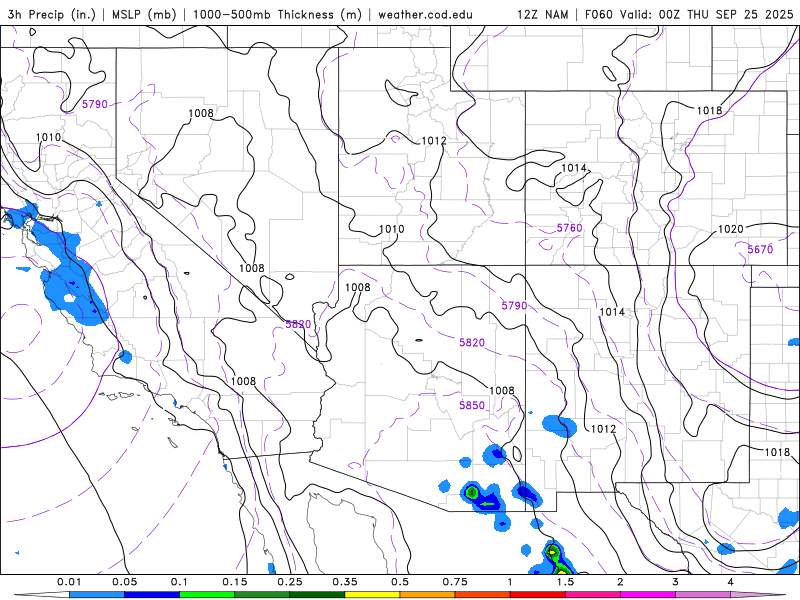800x600 pixels.
Task: Click the 1.5 legend tick value
Action: tap(565, 582)
